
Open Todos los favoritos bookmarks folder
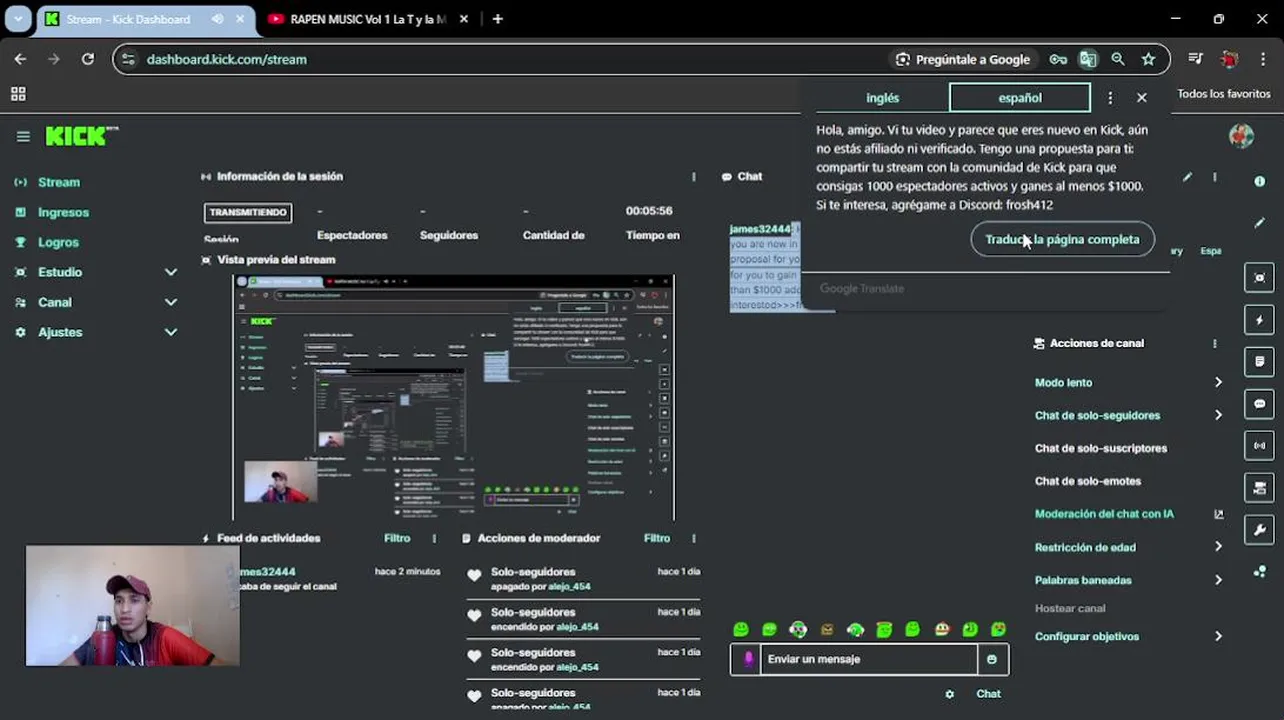[x=1224, y=94]
